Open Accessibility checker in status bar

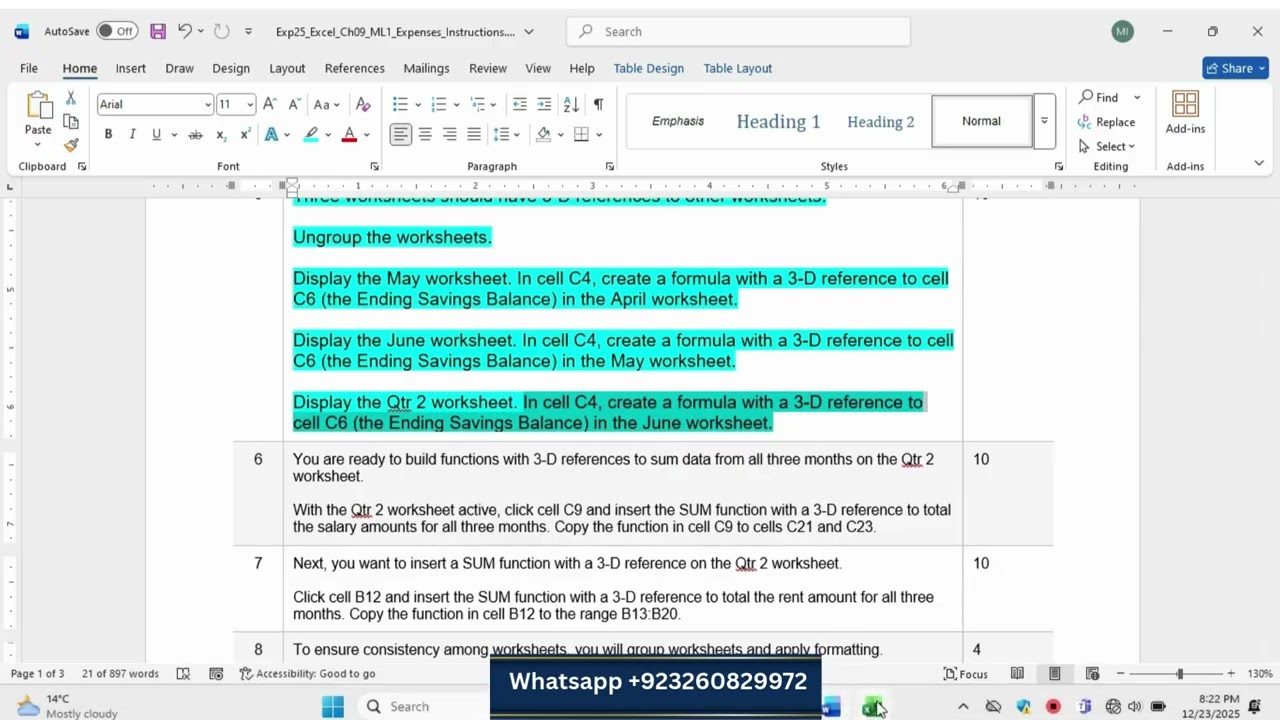308,674
